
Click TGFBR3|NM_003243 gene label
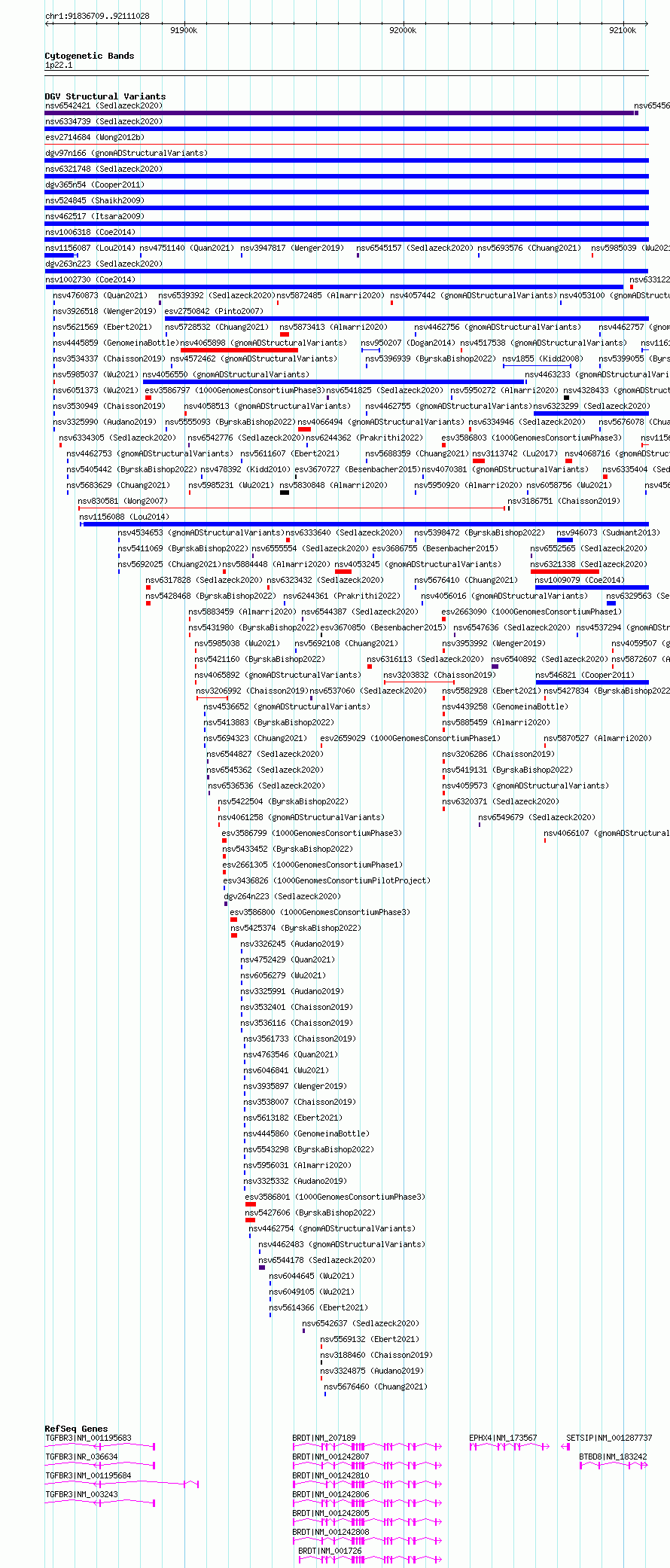[81, 1494]
